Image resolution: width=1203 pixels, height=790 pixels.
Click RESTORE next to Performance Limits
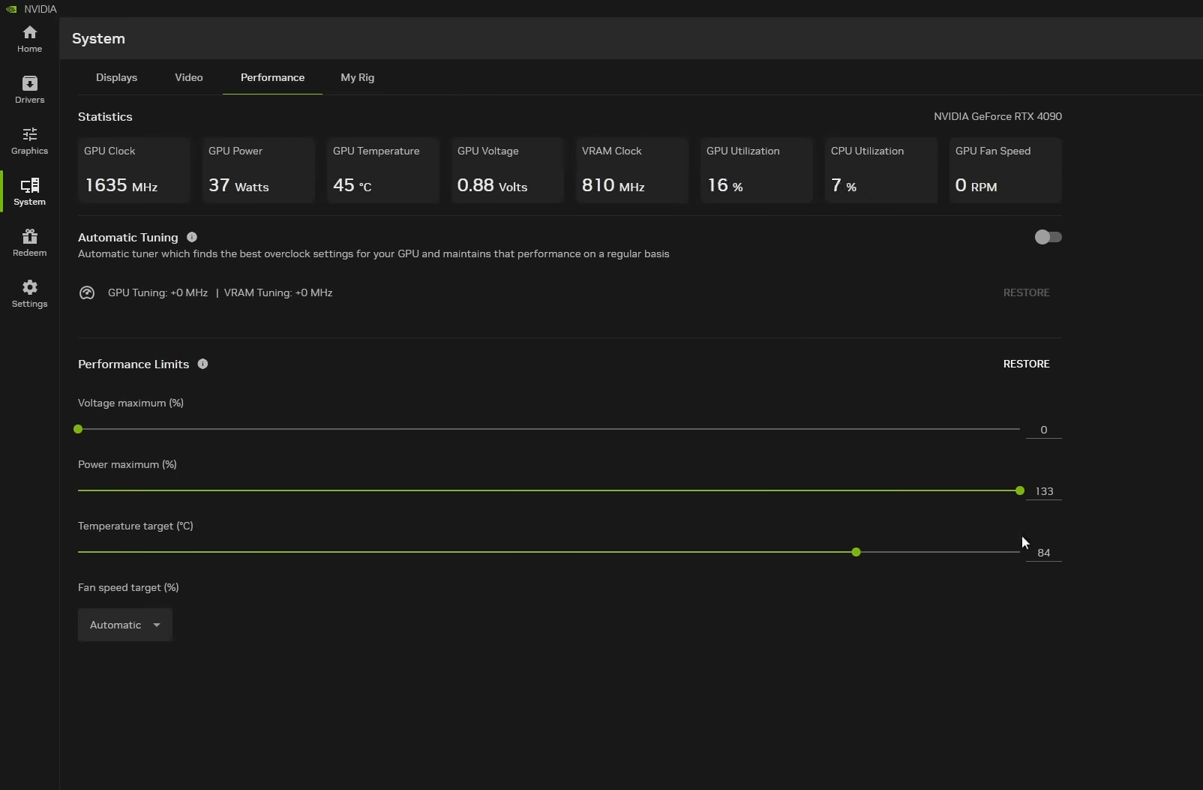(1026, 364)
